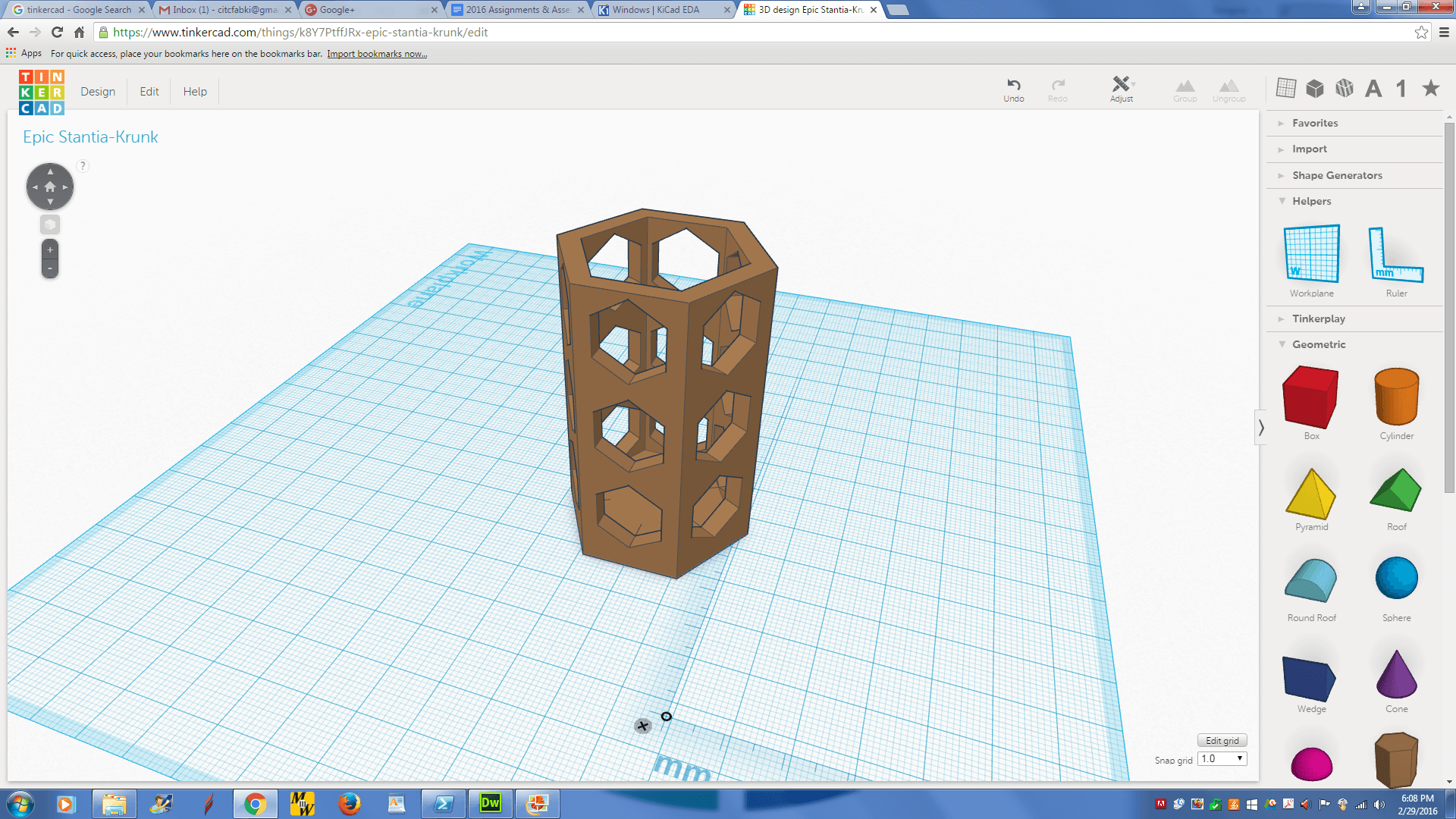Collapse the shapes side panel arrow
This screenshot has height=819, width=1456.
tap(1260, 428)
